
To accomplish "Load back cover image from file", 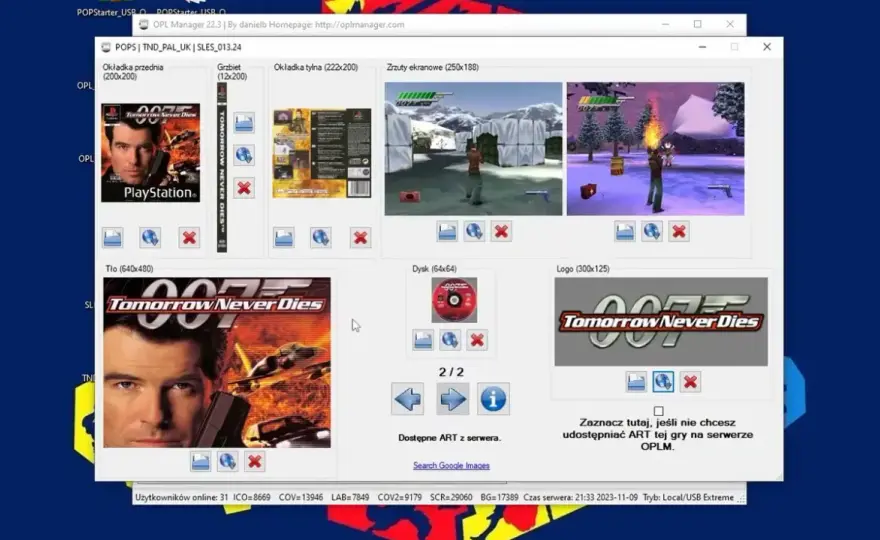I will pos(283,237).
